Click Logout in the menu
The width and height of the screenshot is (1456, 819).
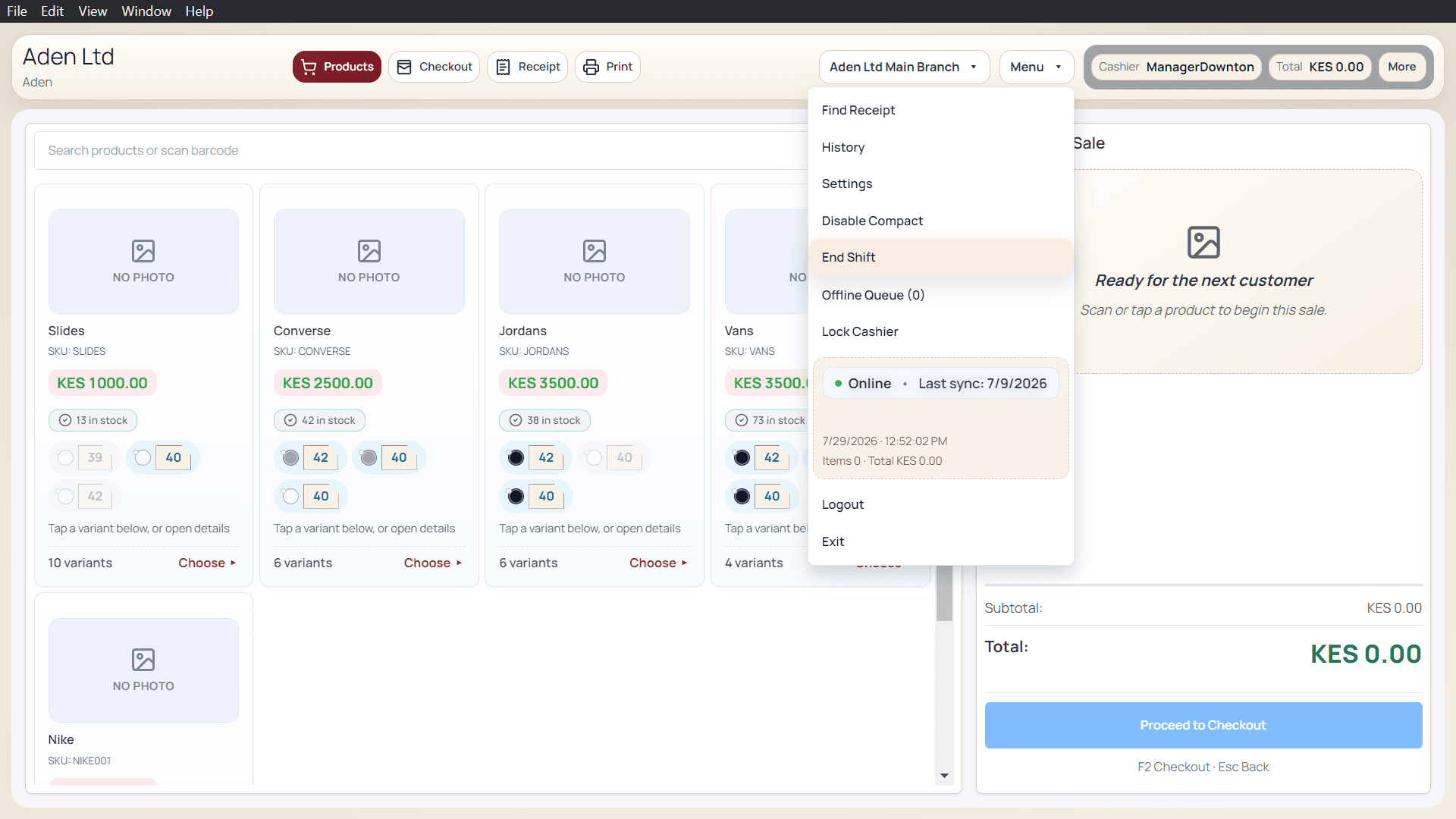point(940,504)
